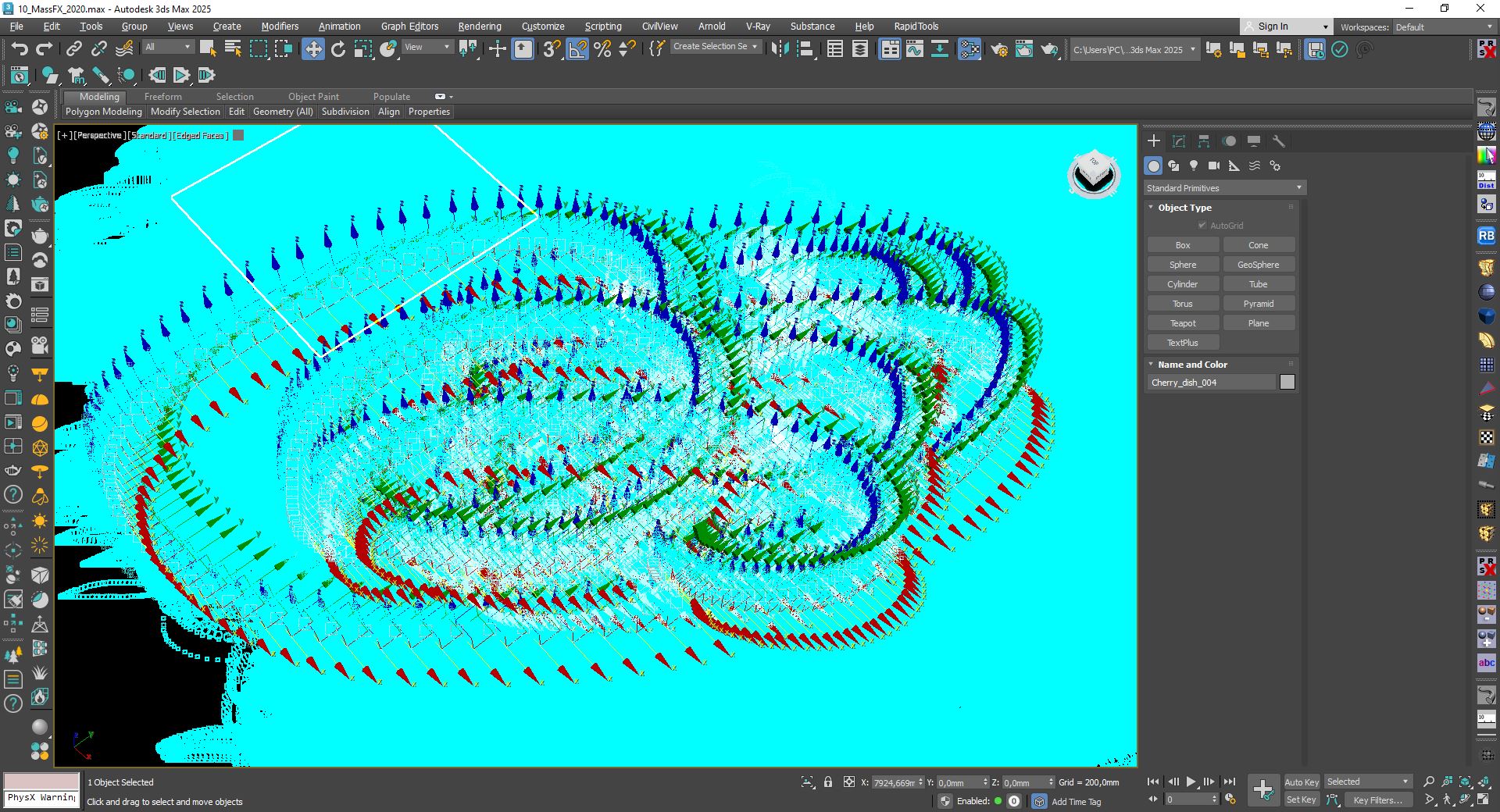
Task: Open the Utilities wrench panel icon
Action: pyautogui.click(x=1279, y=141)
